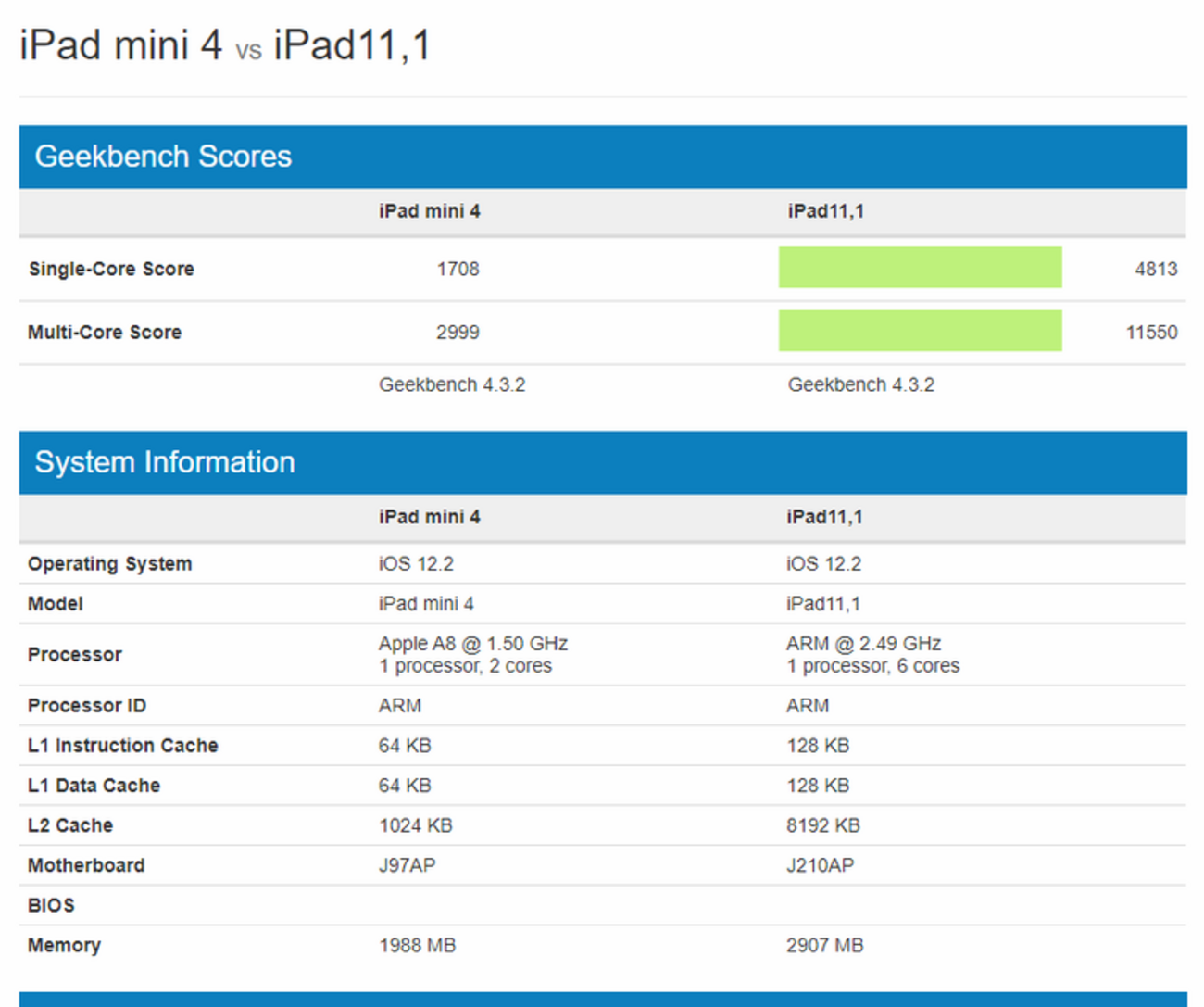This screenshot has height=1007, width=1204.
Task: Click the L1 Data Cache row label
Action: 94,786
